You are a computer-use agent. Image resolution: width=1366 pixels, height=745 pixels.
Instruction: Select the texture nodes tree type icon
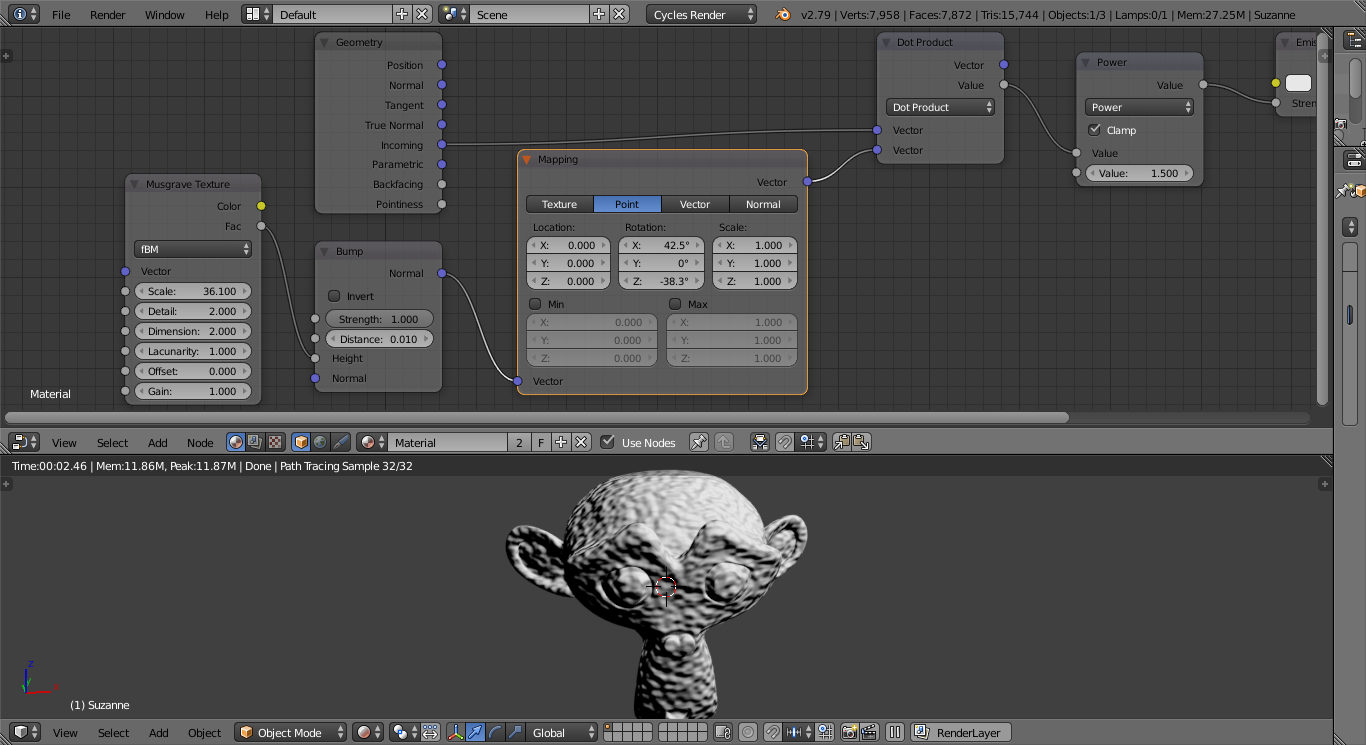coord(274,442)
